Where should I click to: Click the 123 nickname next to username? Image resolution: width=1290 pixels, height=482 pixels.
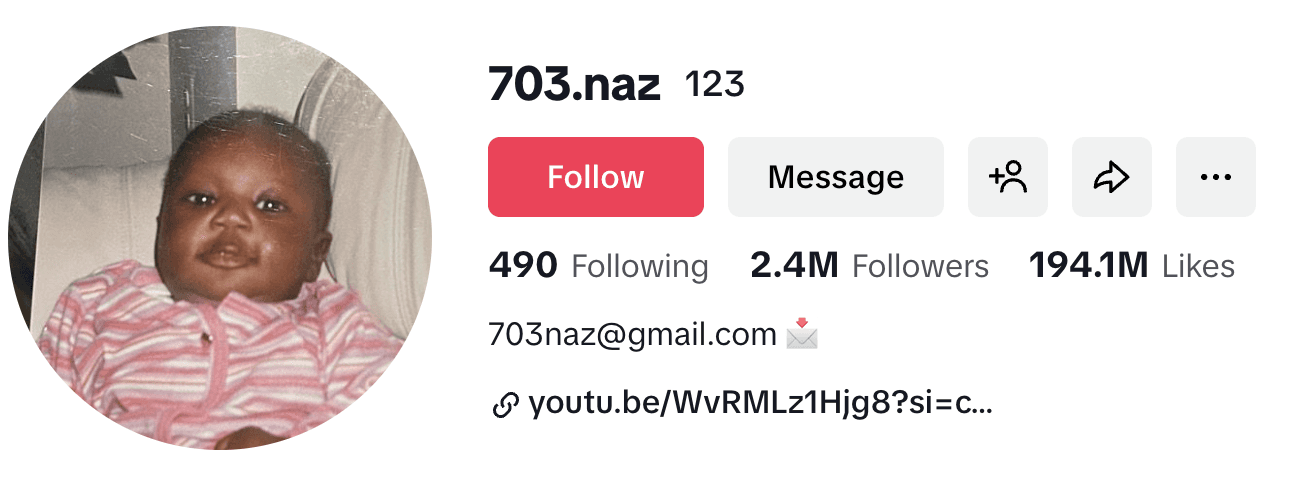coord(715,85)
